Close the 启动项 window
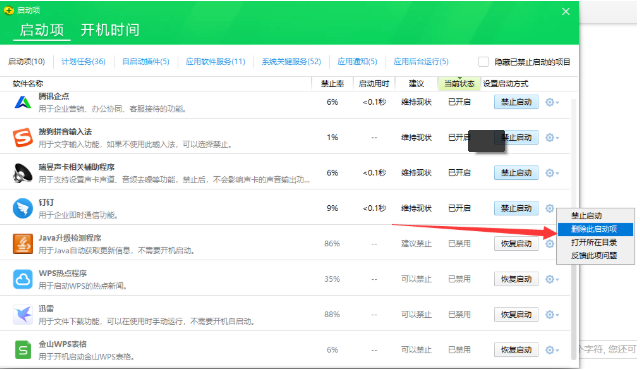Viewport: 640px width, 370px height. (566, 11)
